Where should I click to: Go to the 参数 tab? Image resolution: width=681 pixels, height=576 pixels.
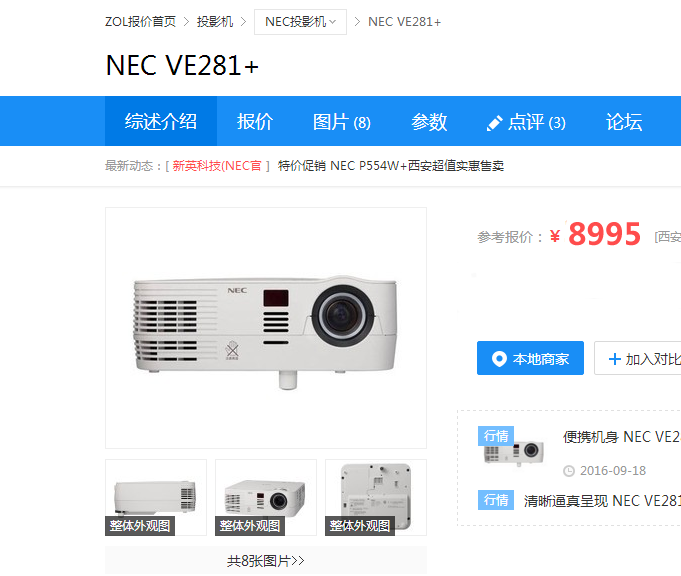429,121
